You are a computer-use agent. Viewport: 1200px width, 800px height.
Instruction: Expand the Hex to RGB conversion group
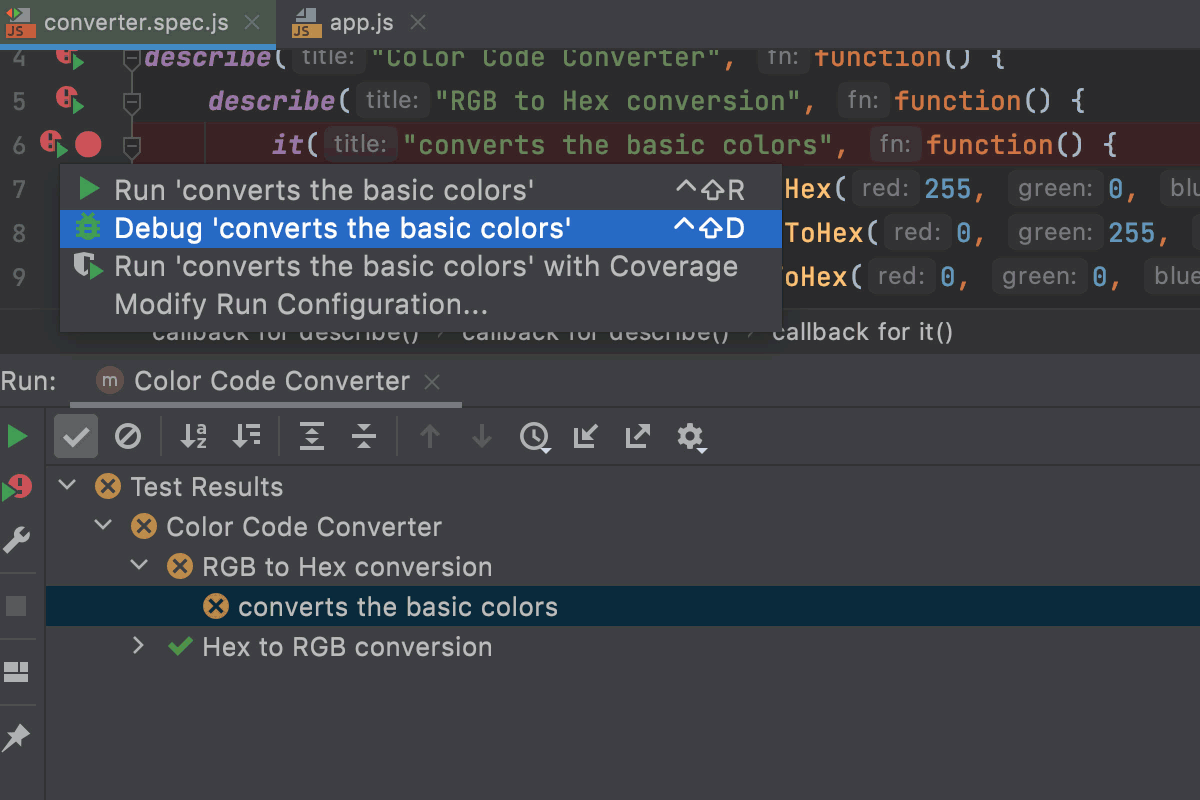[139, 646]
